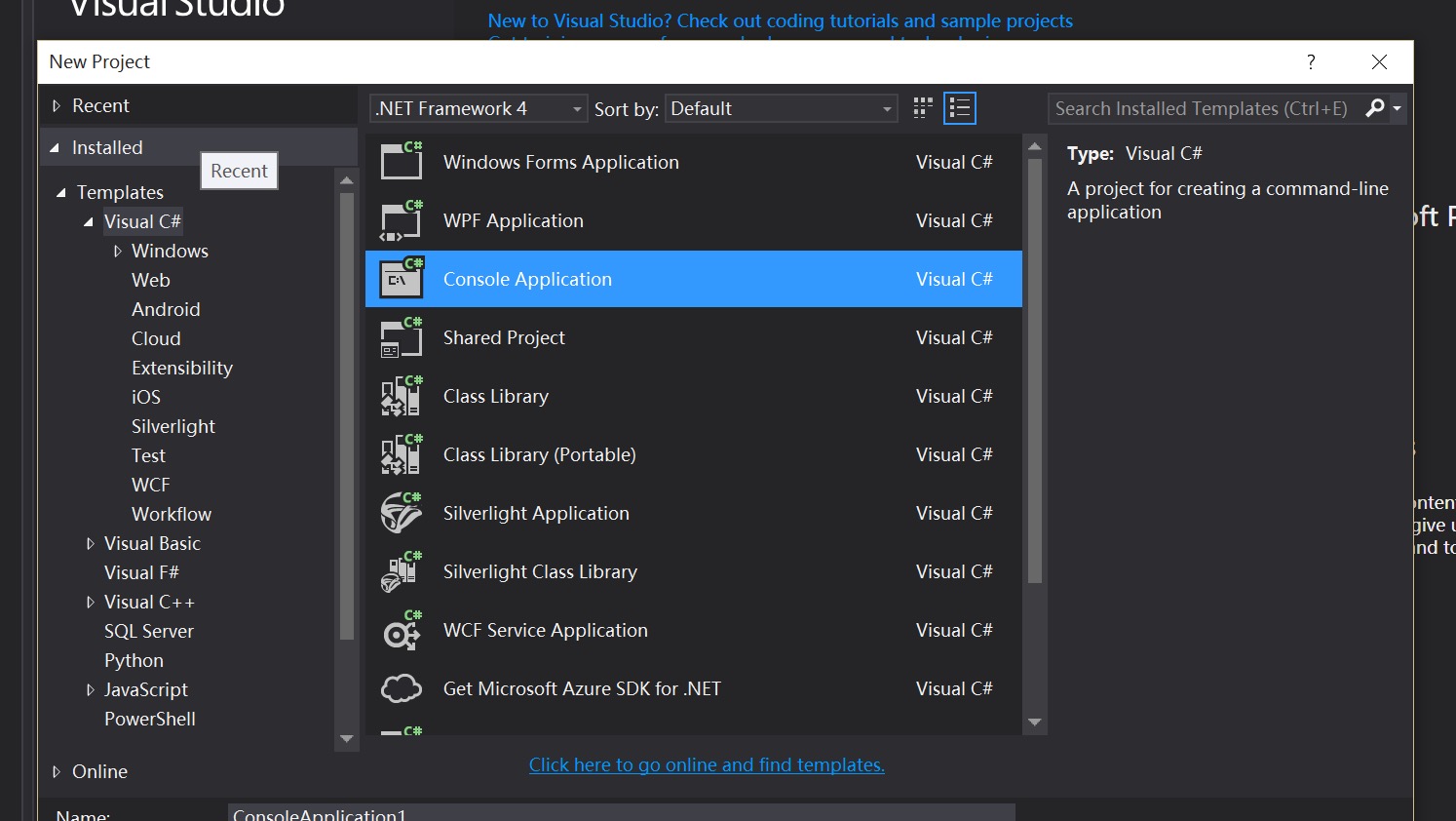Open the coding tutorials link behind dialog
1456x821 pixels.
(x=780, y=20)
